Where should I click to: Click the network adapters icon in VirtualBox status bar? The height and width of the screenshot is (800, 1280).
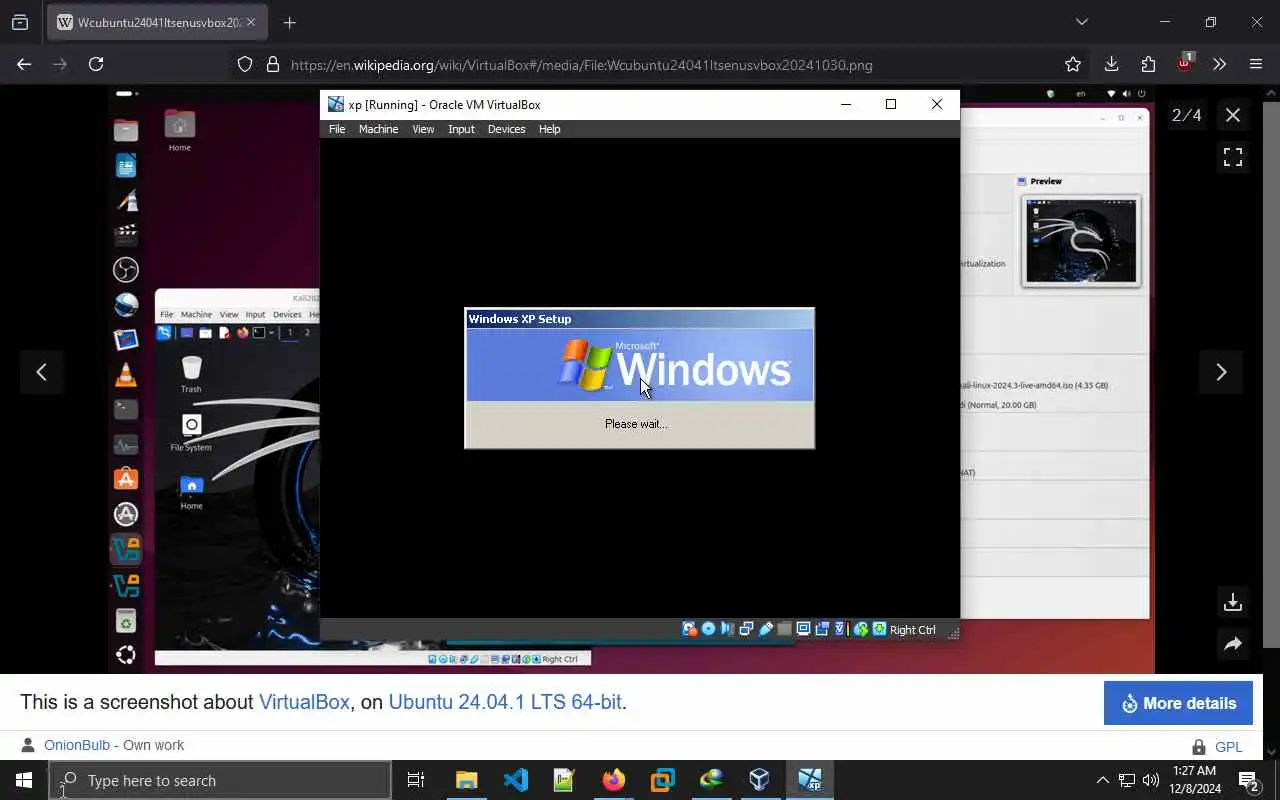(746, 629)
